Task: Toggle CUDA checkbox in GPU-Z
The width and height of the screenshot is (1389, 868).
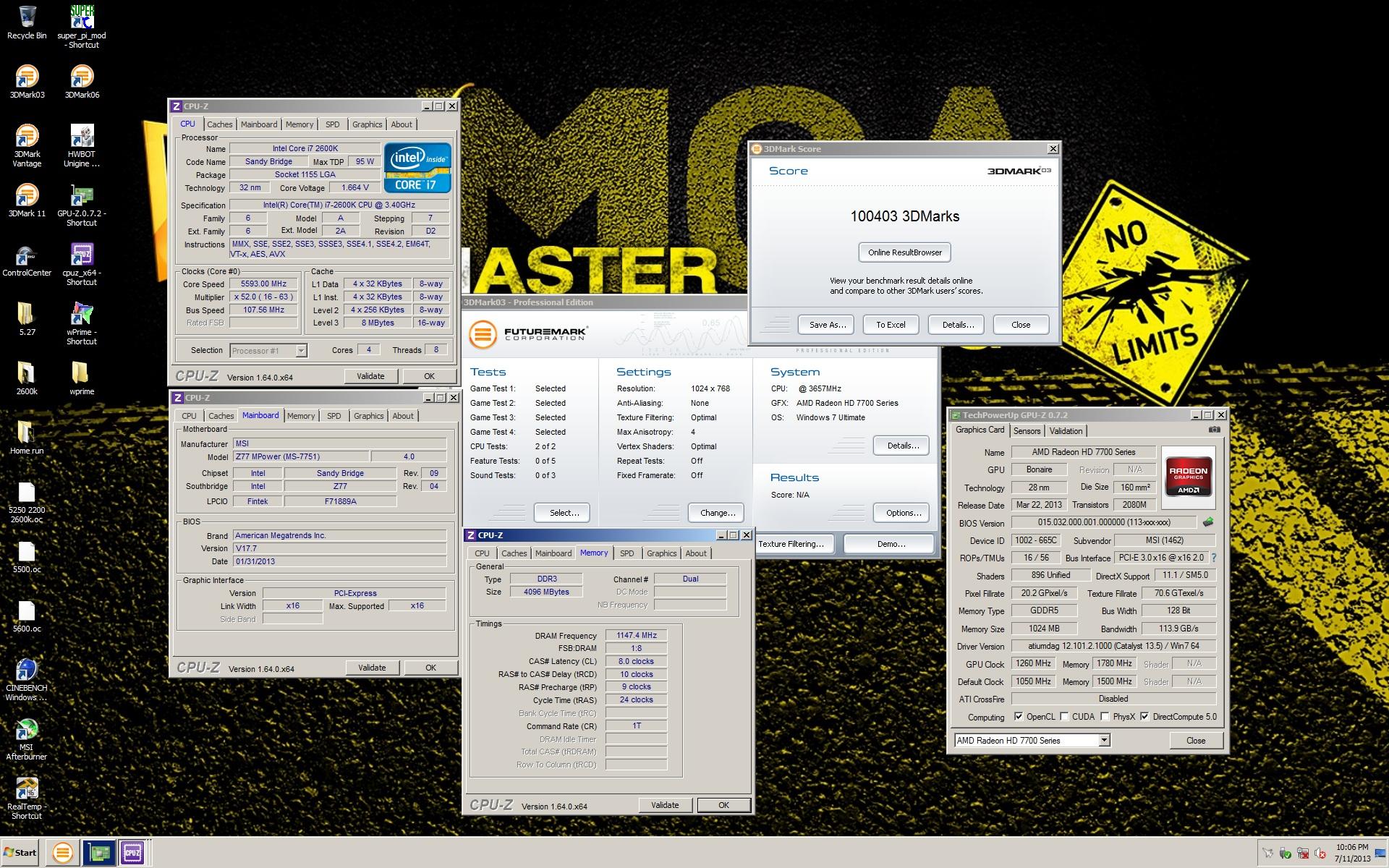Action: [x=1064, y=716]
